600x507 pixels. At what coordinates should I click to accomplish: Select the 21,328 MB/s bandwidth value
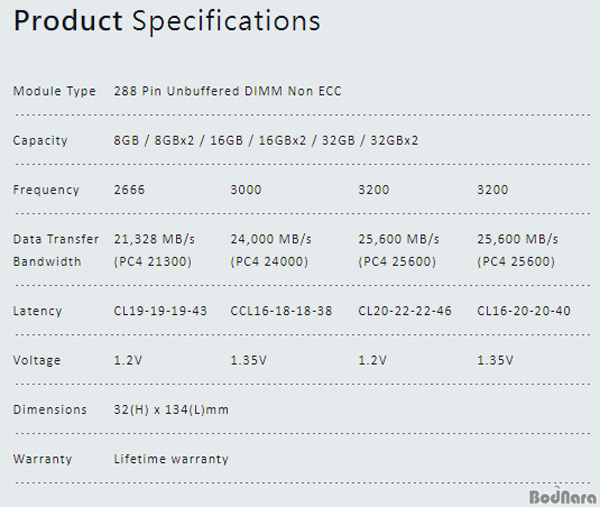click(154, 239)
